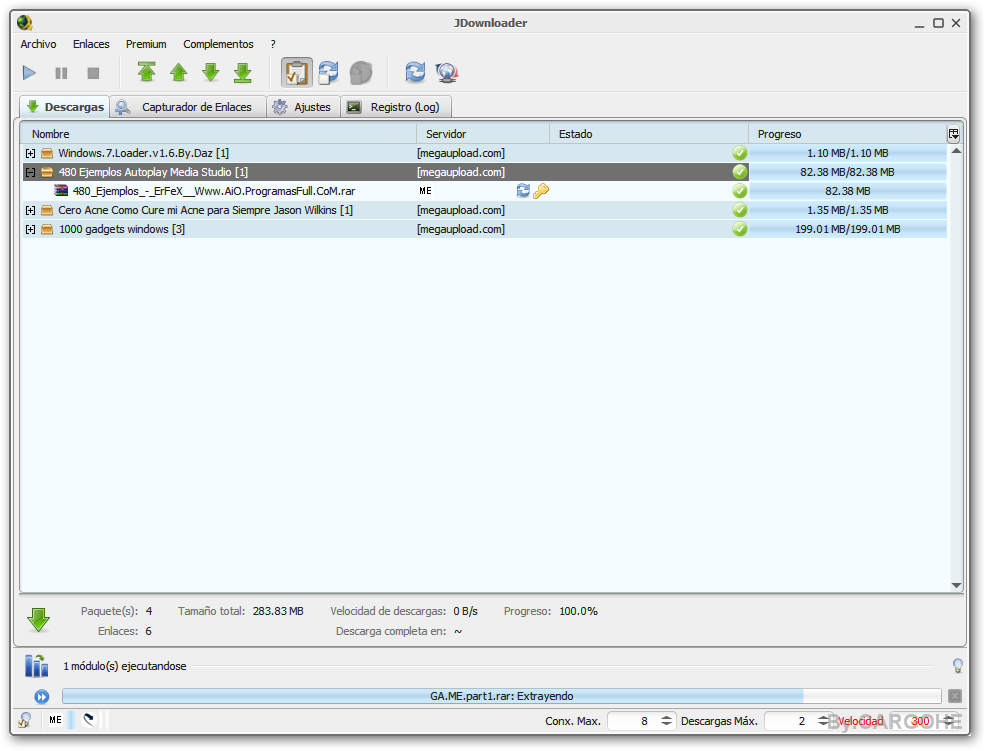Image resolution: width=986 pixels, height=751 pixels.
Task: Move selection to bottom with the green arrow
Action: point(242,73)
